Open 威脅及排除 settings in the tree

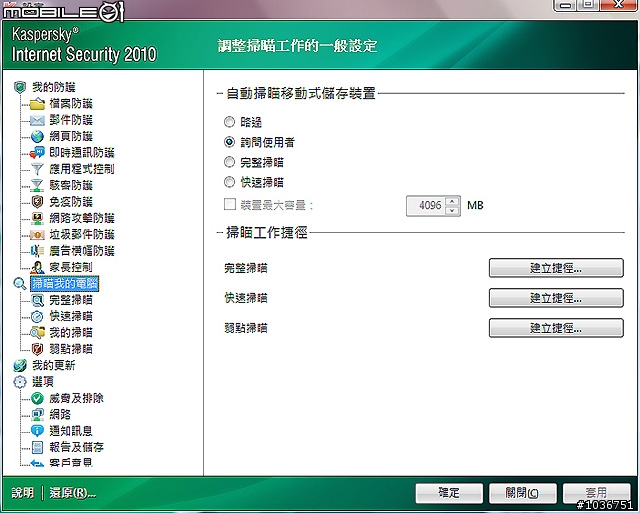point(76,398)
